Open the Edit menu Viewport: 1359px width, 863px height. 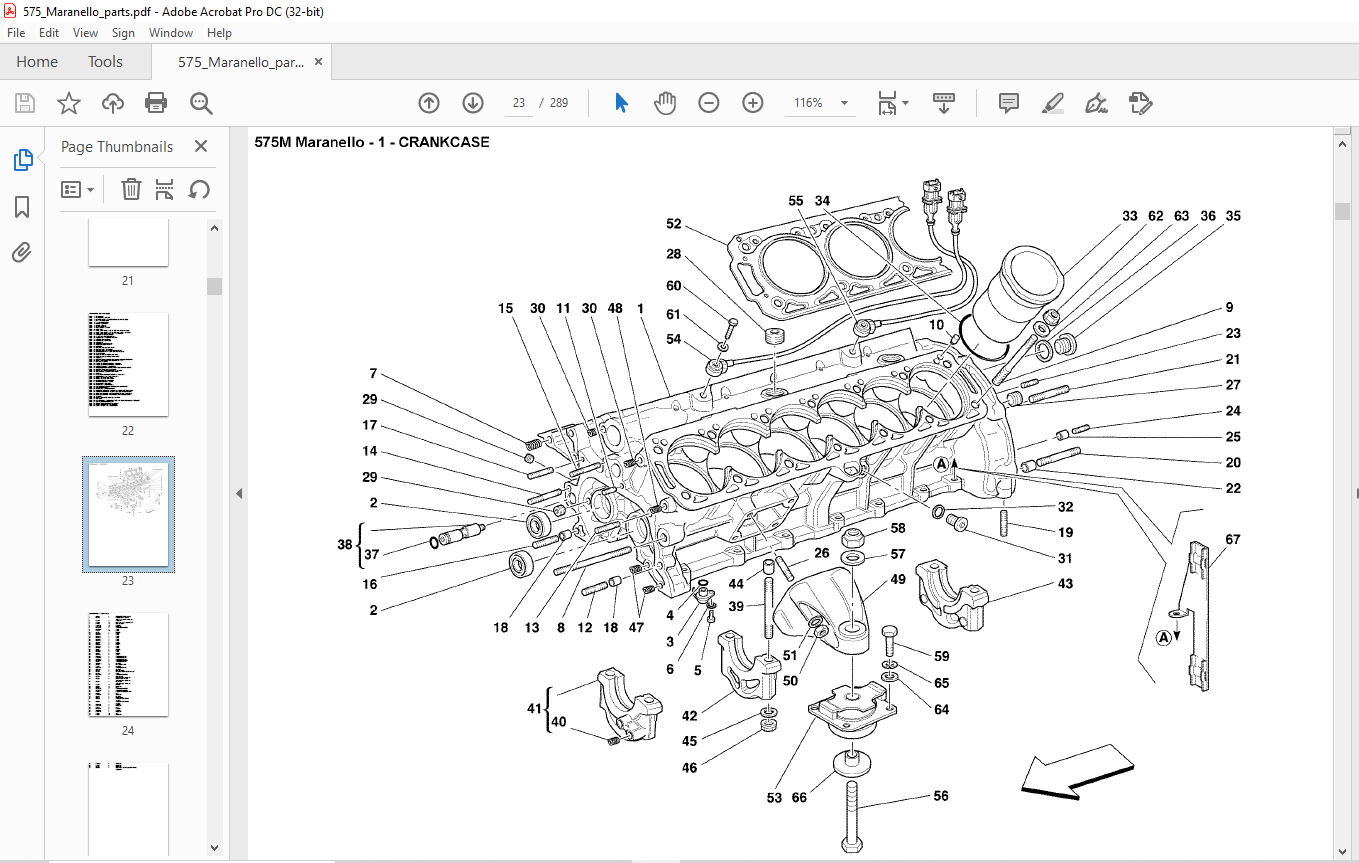pyautogui.click(x=49, y=33)
